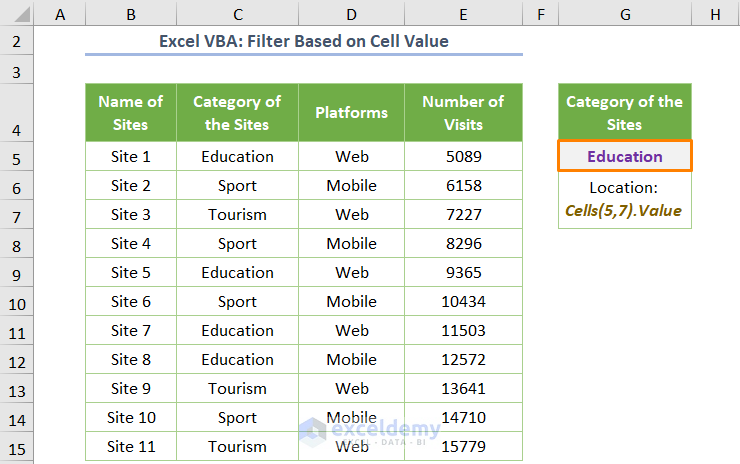
Task: Select the cell containing 10434
Action: (463, 302)
